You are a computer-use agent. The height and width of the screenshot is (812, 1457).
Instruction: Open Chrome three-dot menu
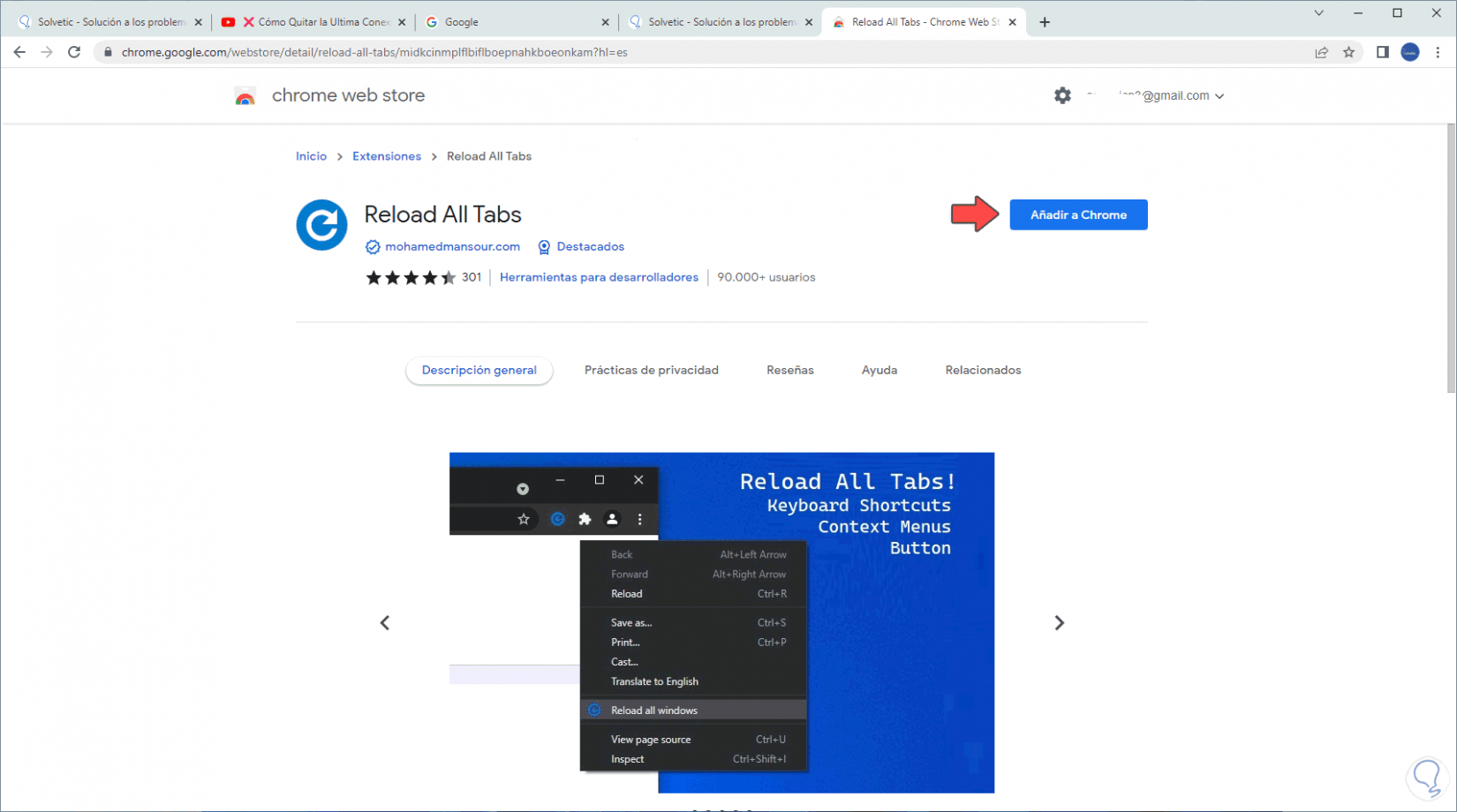click(1438, 52)
